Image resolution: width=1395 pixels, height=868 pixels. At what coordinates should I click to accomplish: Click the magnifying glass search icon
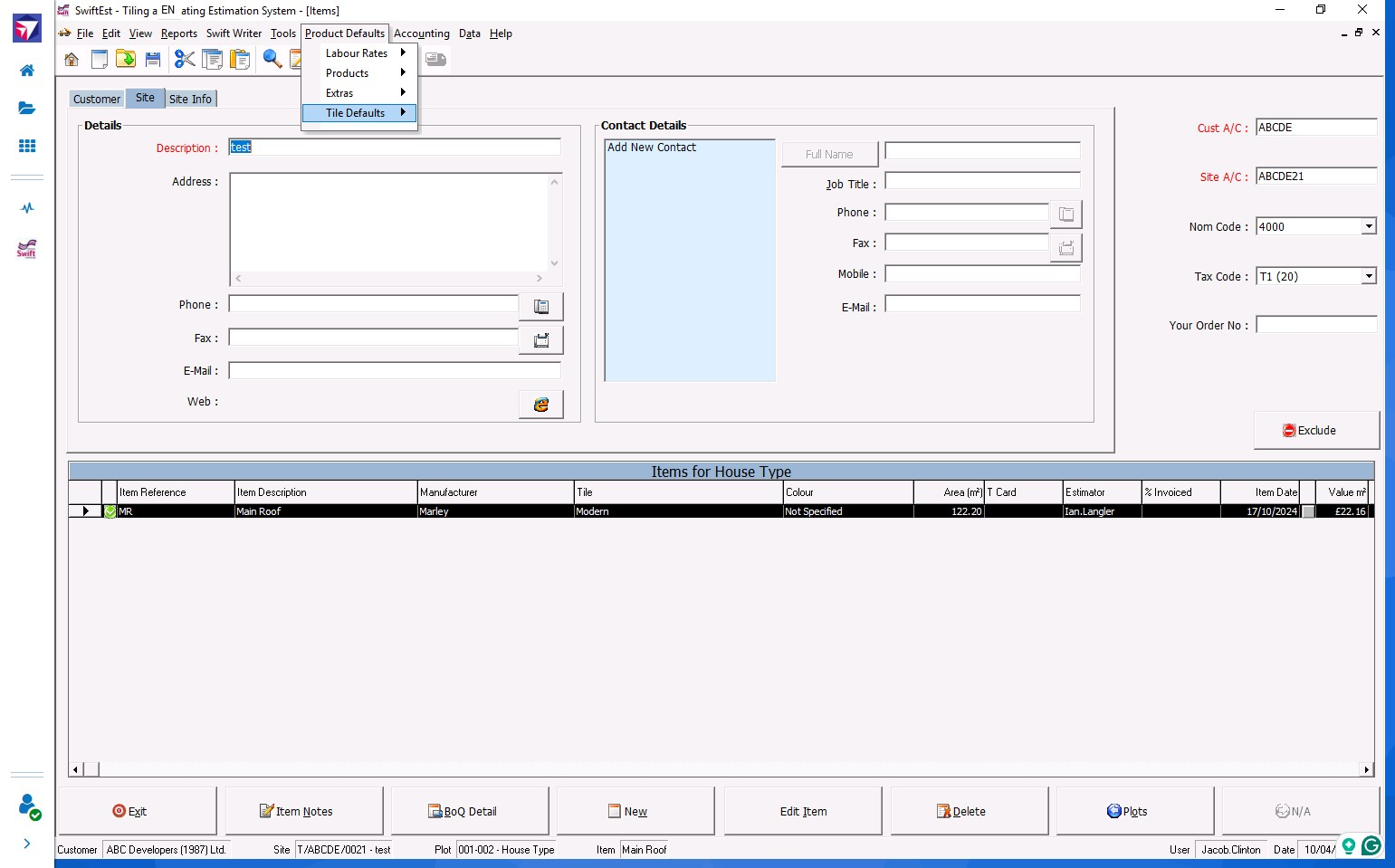click(272, 60)
